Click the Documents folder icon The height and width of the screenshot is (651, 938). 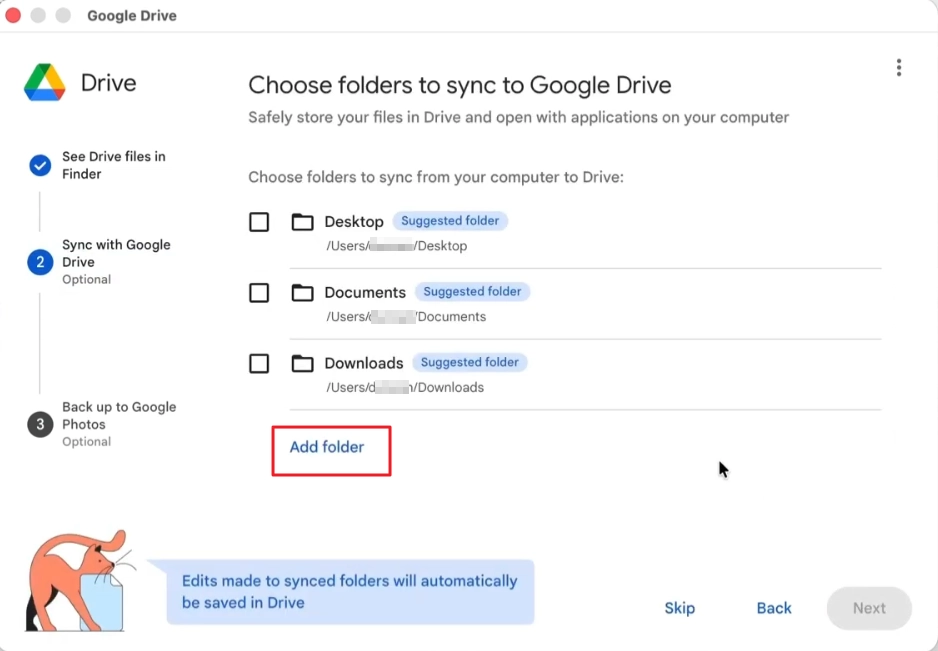click(x=302, y=293)
